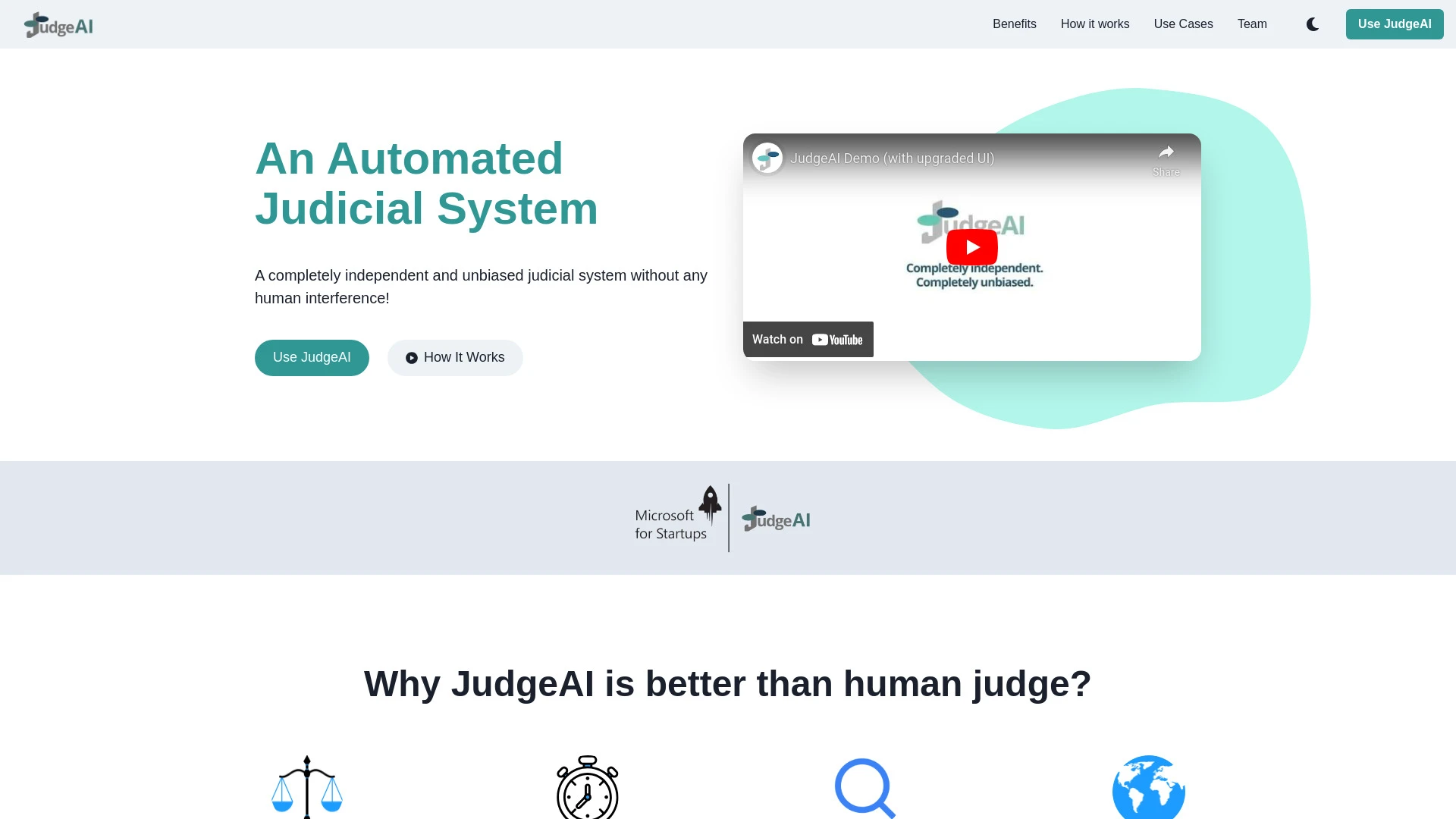The width and height of the screenshot is (1456, 819).
Task: Expand the Use Cases menu item
Action: [x=1183, y=24]
